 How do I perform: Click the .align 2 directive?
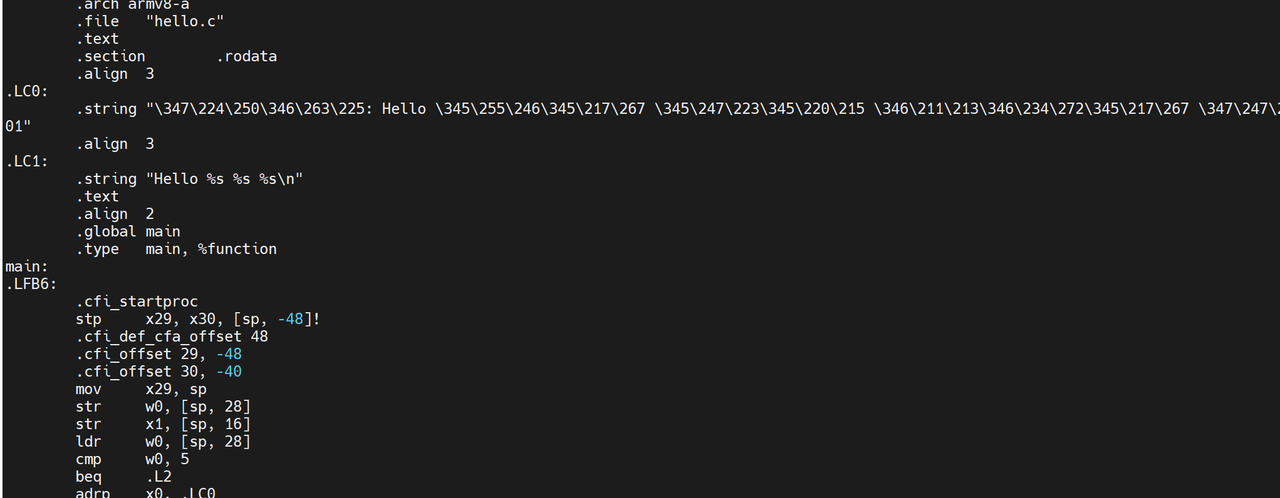[x=115, y=214]
